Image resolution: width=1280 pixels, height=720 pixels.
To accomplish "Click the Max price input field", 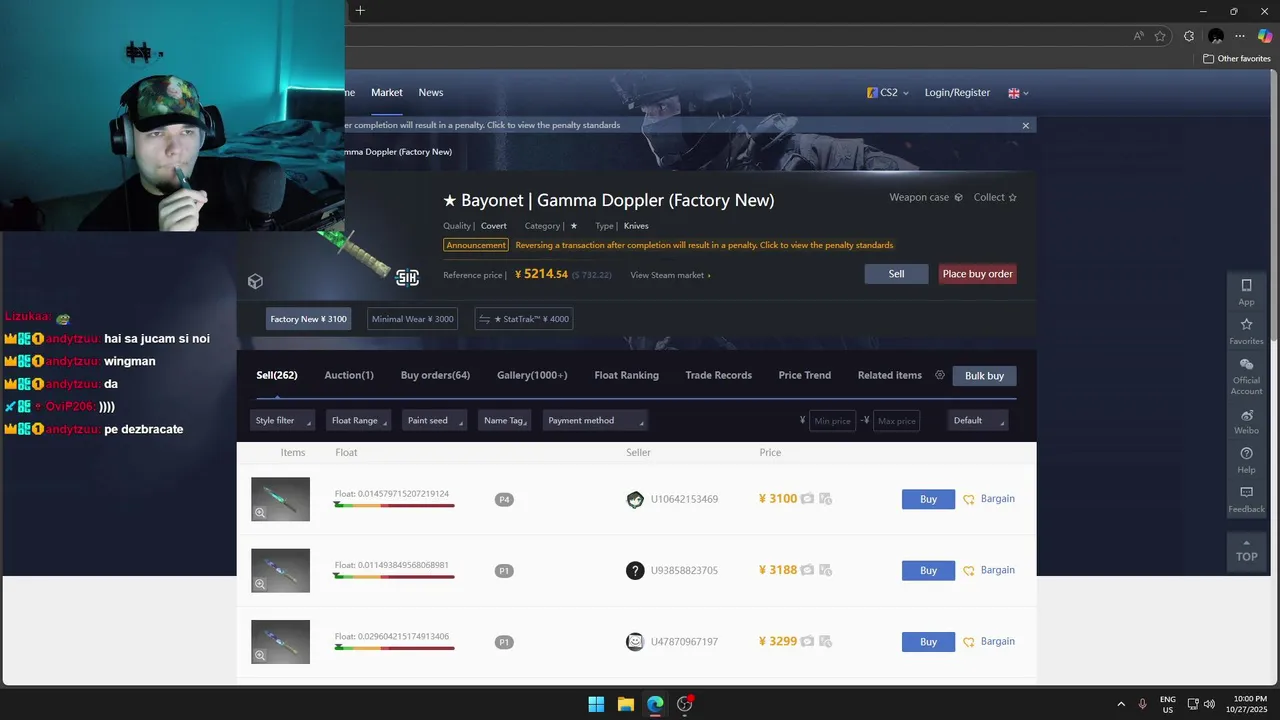I will [895, 420].
